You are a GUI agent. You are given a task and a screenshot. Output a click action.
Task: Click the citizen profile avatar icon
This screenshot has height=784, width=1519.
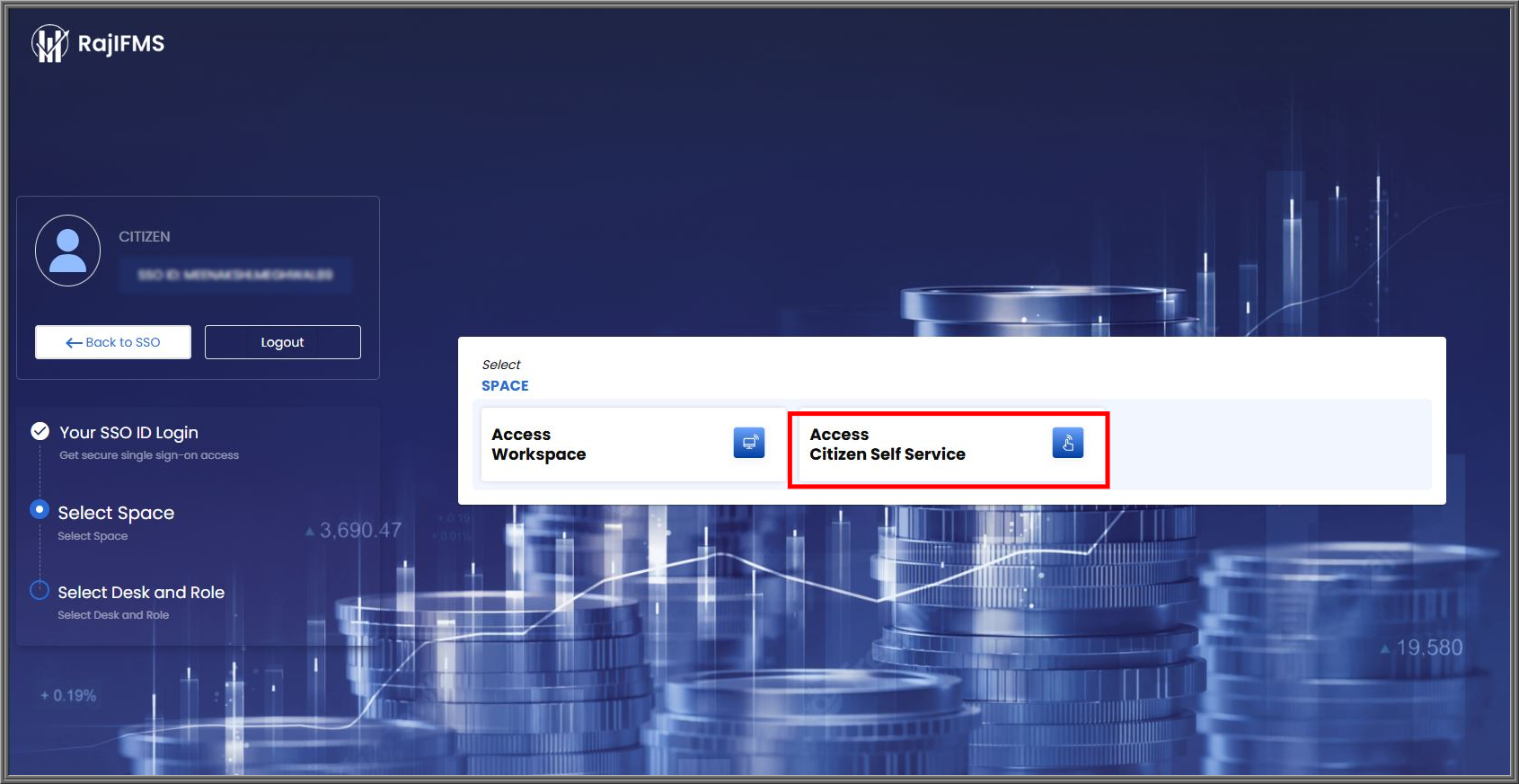(x=67, y=251)
